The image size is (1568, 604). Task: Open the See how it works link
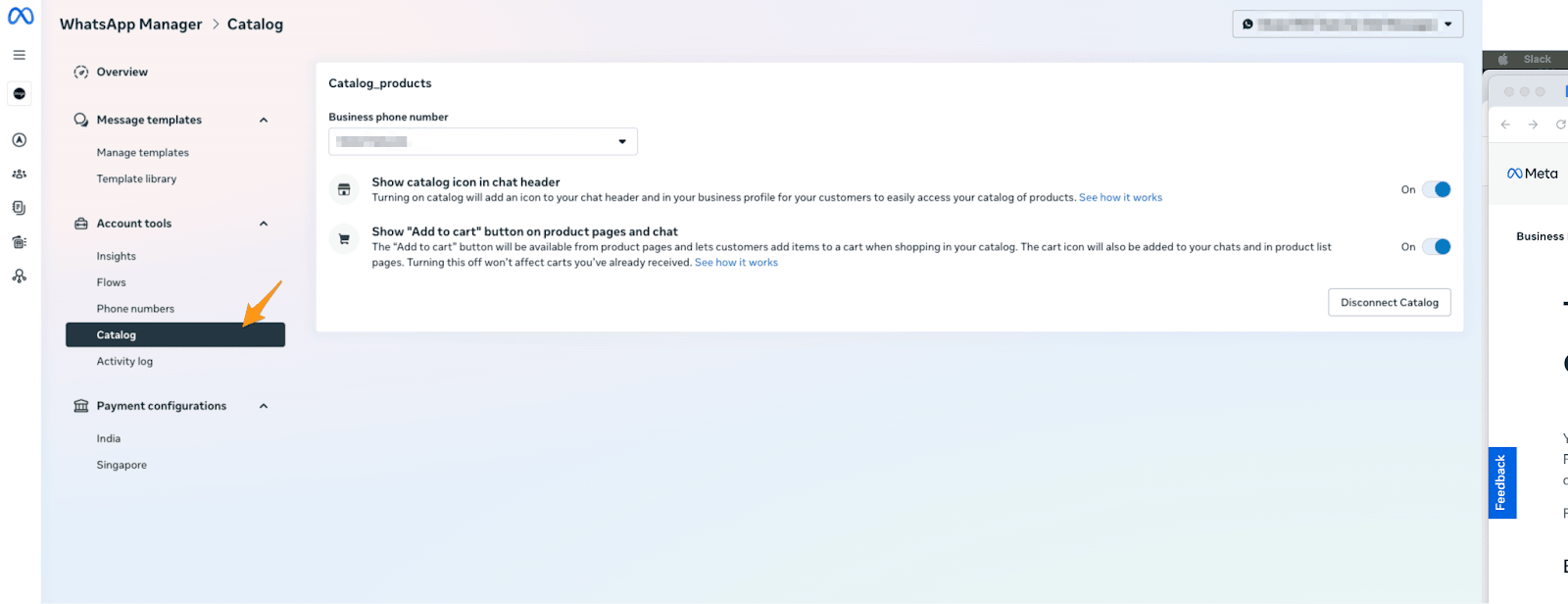tap(1120, 197)
